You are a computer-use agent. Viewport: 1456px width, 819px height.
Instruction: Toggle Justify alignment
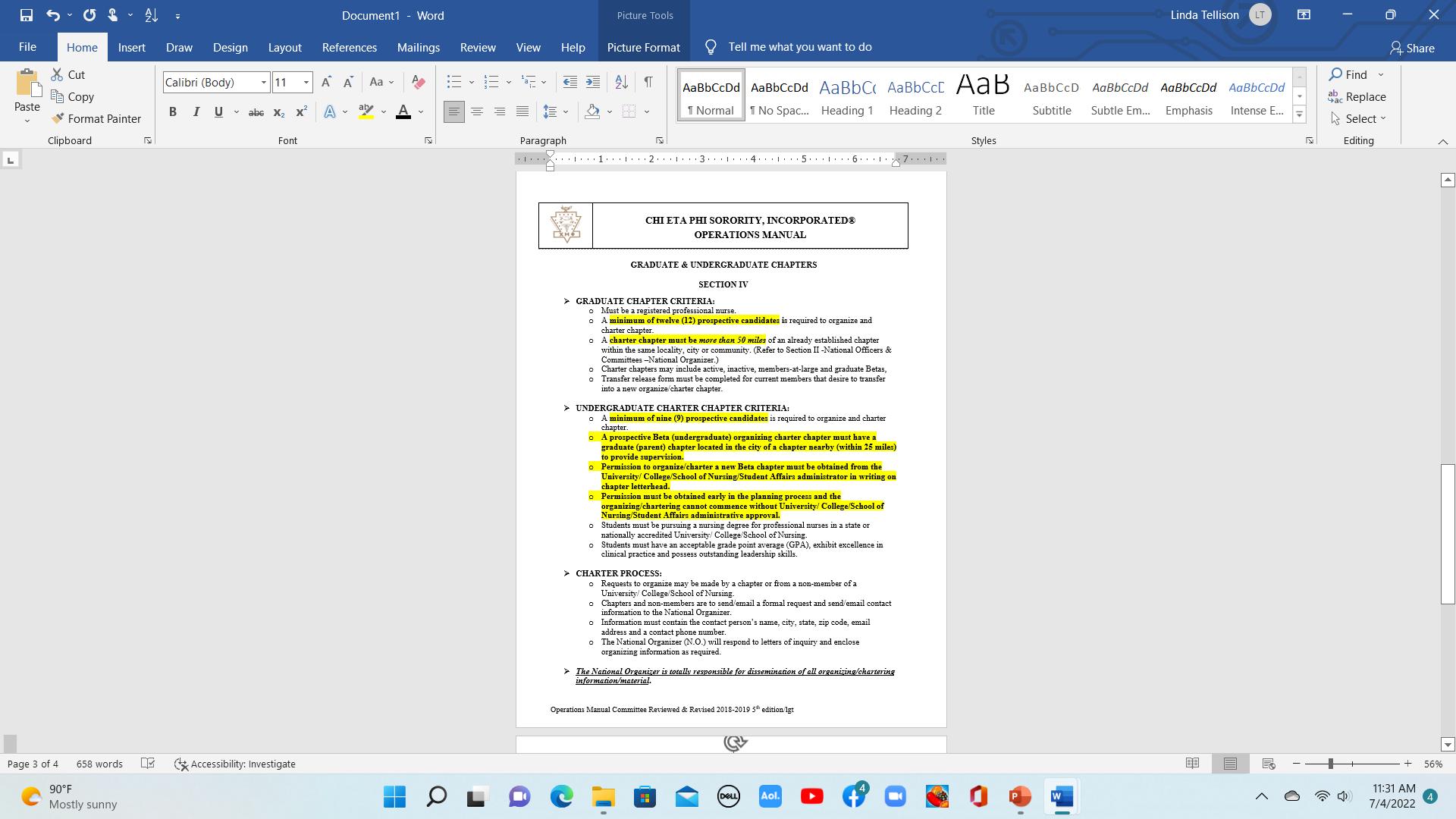[x=522, y=112]
